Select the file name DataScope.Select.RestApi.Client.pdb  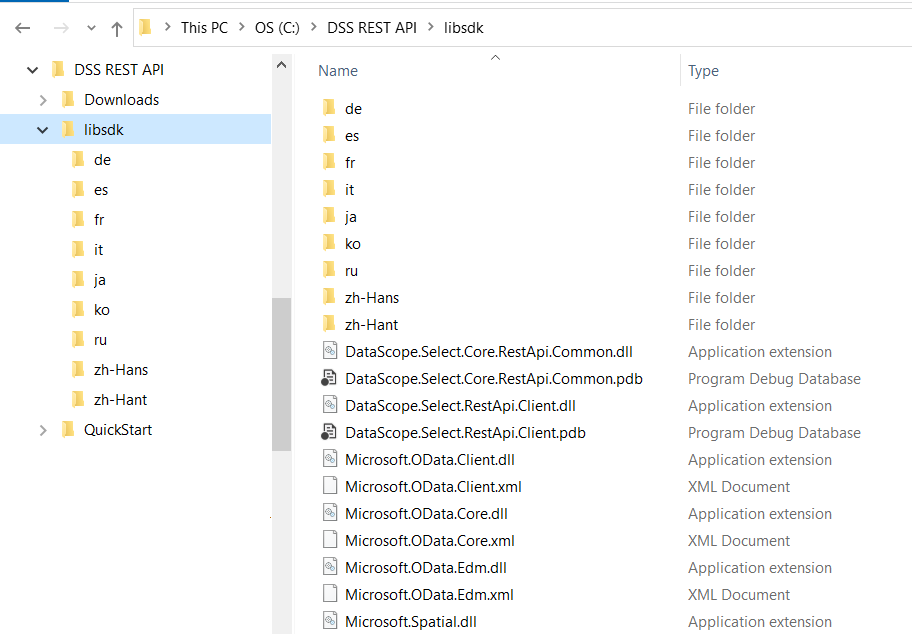[465, 433]
